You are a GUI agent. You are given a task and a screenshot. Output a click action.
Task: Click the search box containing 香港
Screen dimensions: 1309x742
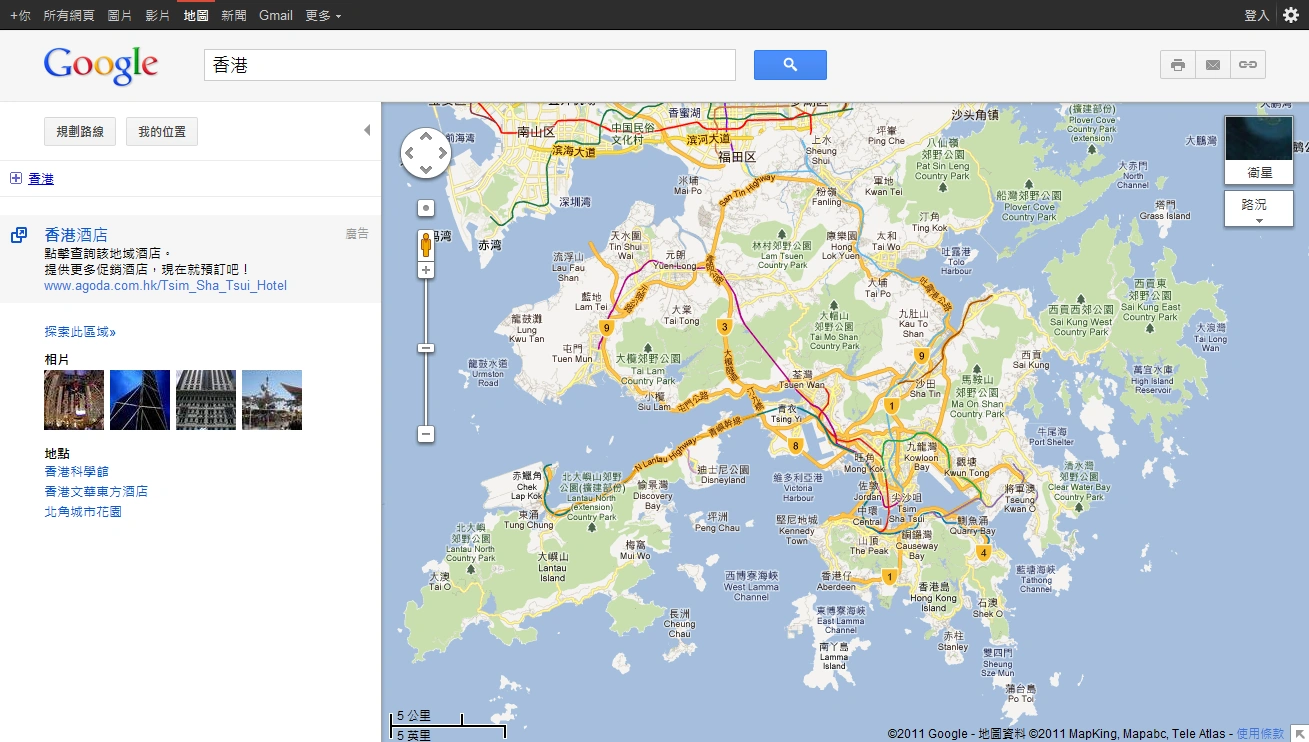tap(469, 65)
